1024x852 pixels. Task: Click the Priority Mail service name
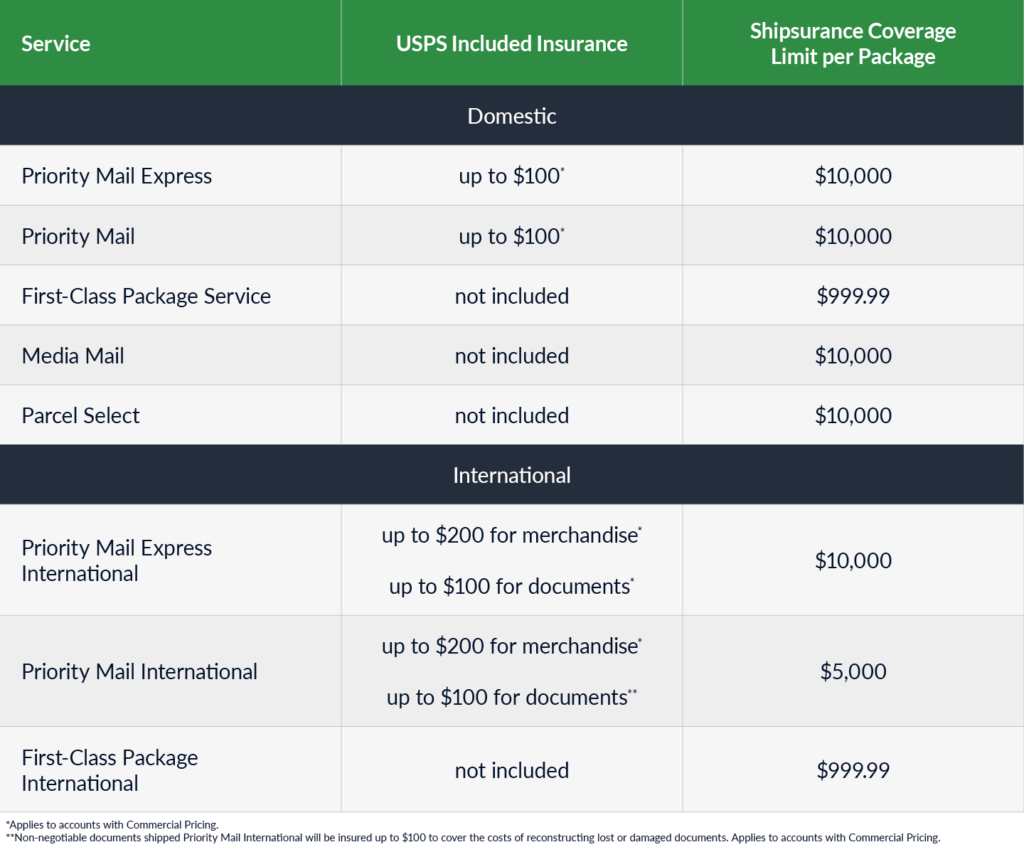coord(78,236)
